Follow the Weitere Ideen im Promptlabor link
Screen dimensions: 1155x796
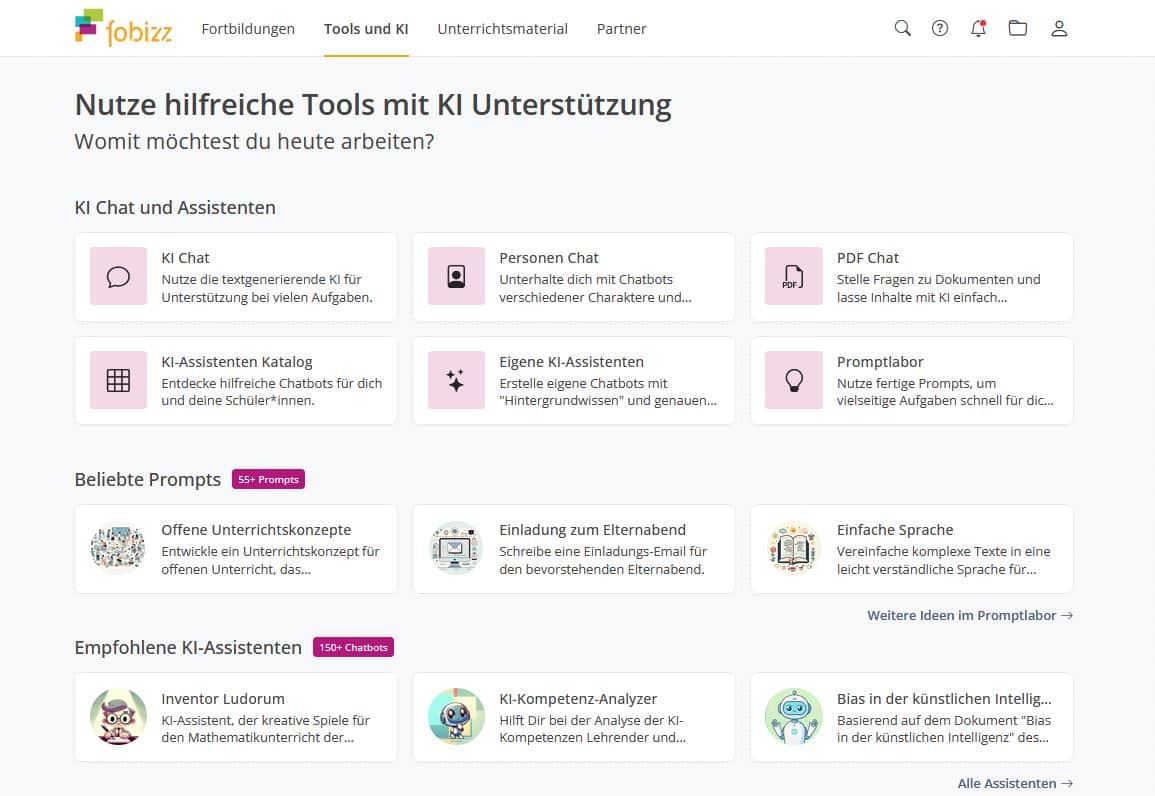[969, 616]
